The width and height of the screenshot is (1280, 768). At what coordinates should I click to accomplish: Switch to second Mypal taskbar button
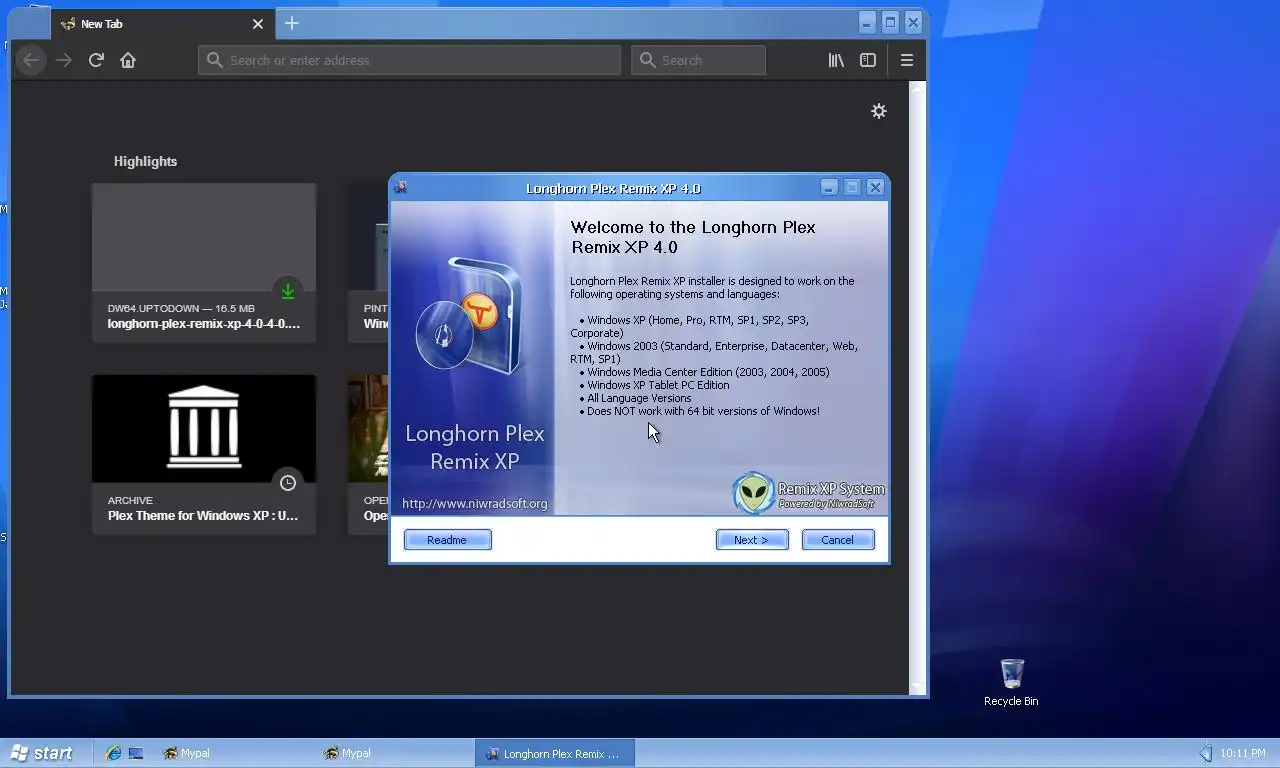[394, 753]
